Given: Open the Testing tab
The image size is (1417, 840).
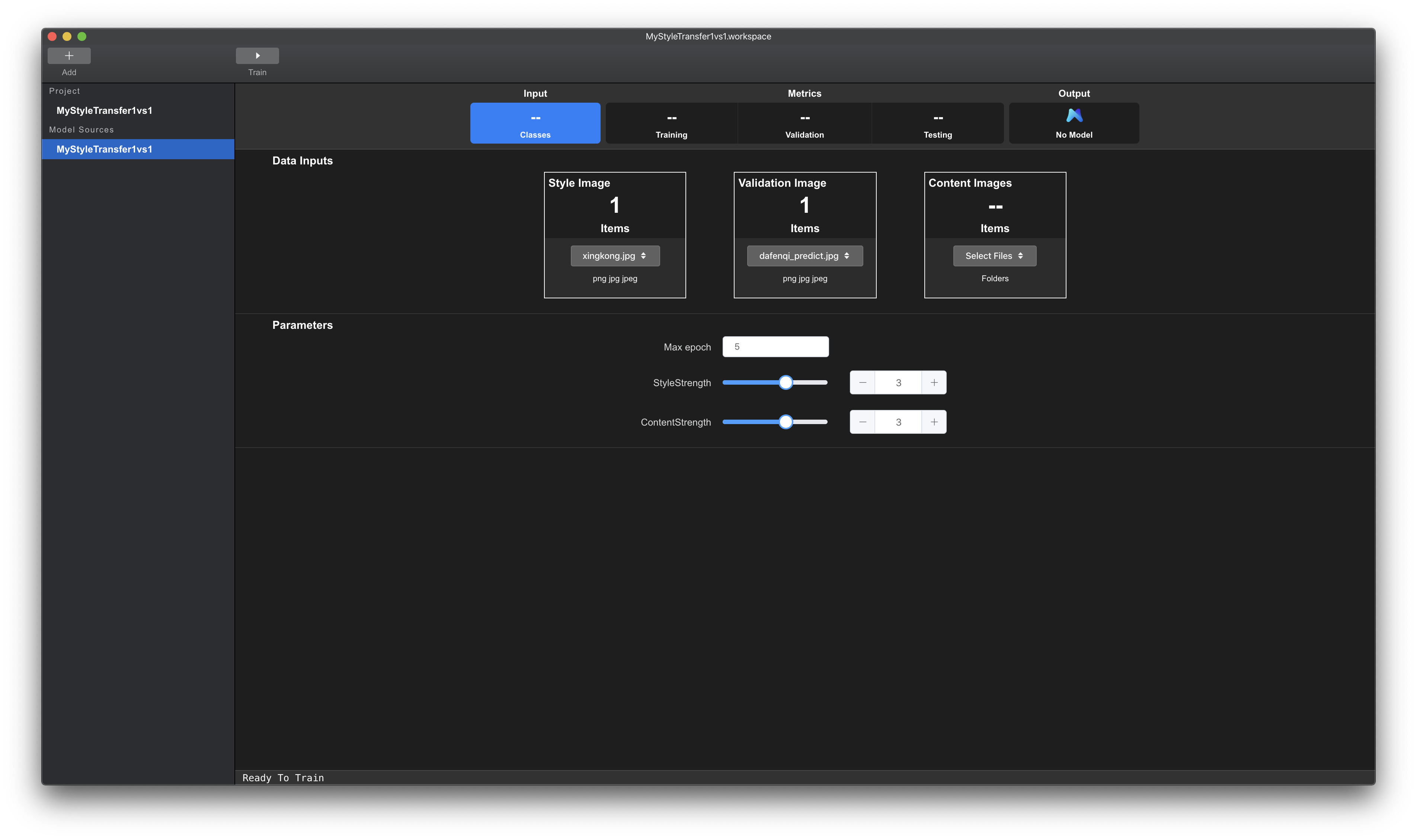Looking at the screenshot, I should pyautogui.click(x=937, y=124).
